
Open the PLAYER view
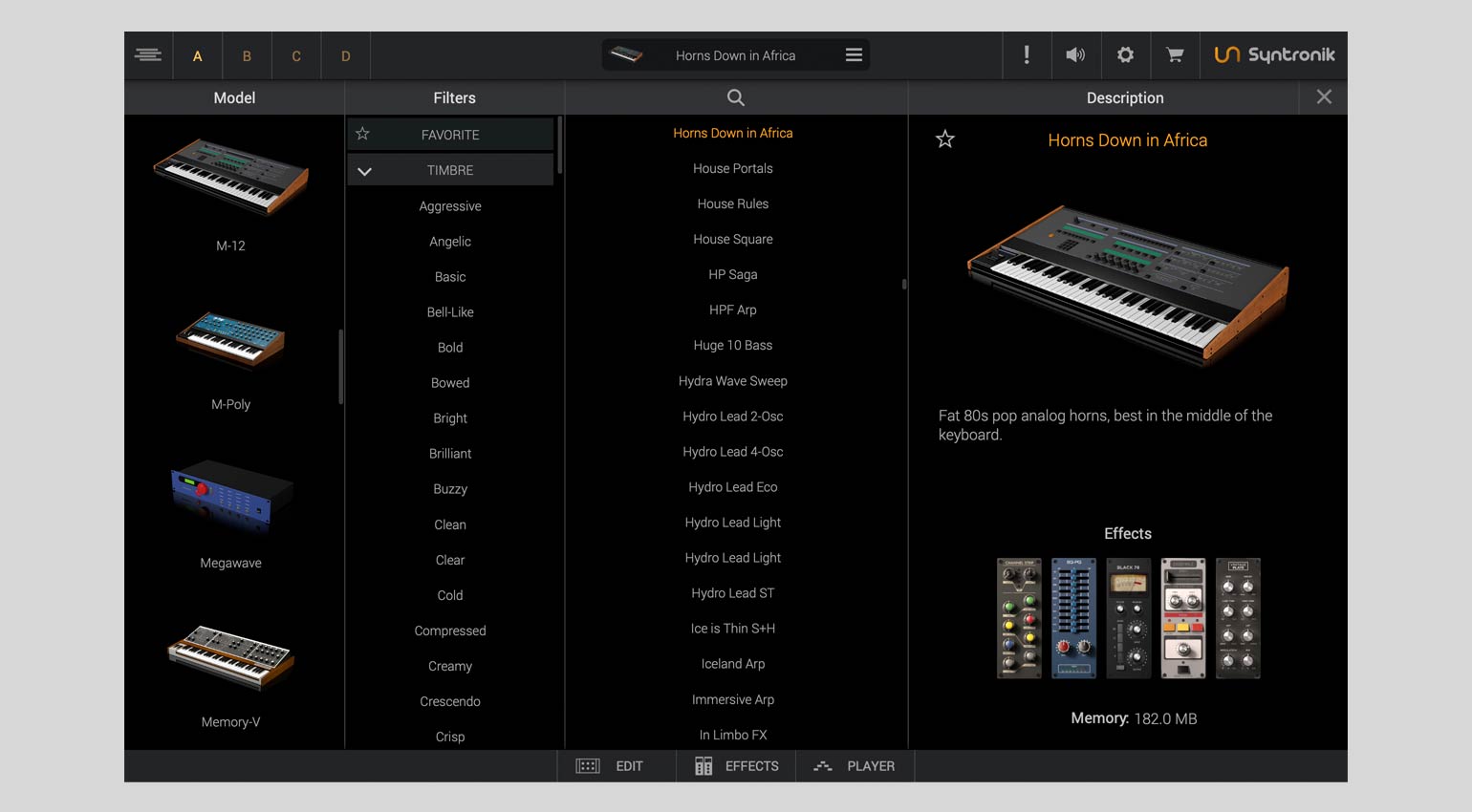pyautogui.click(x=855, y=766)
